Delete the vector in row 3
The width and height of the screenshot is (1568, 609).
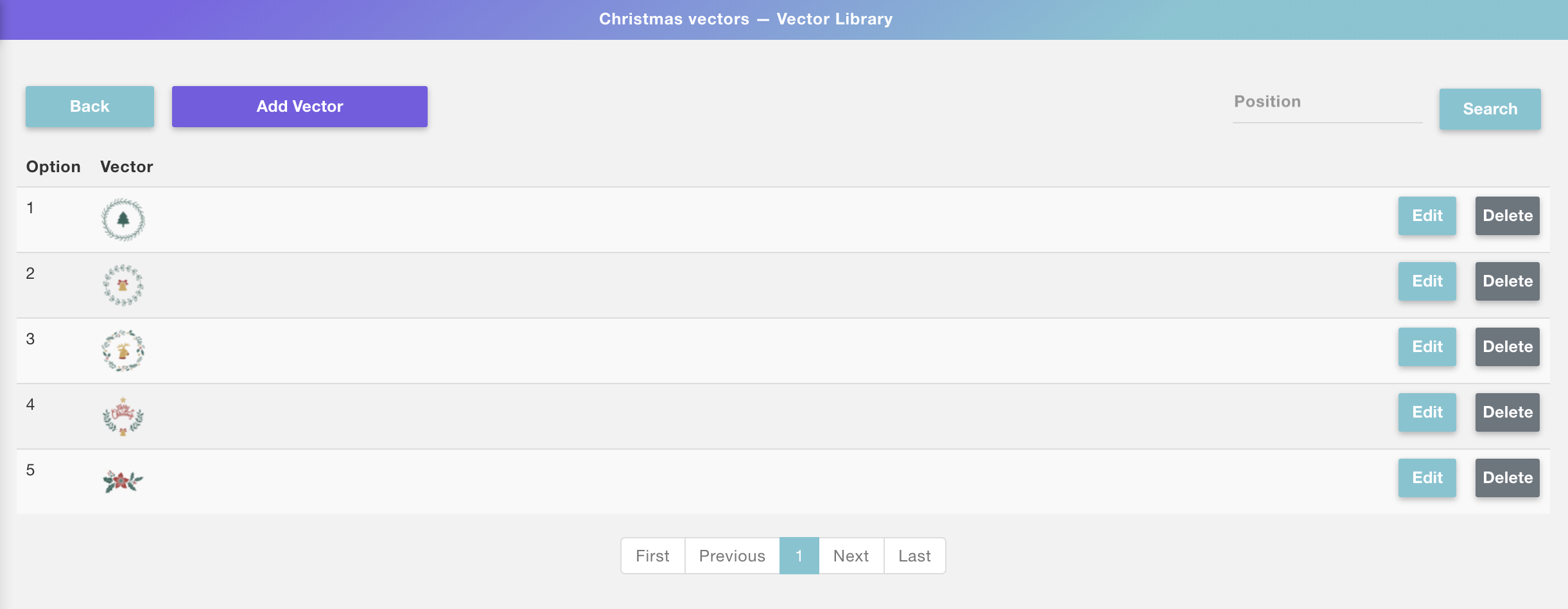[x=1507, y=347]
